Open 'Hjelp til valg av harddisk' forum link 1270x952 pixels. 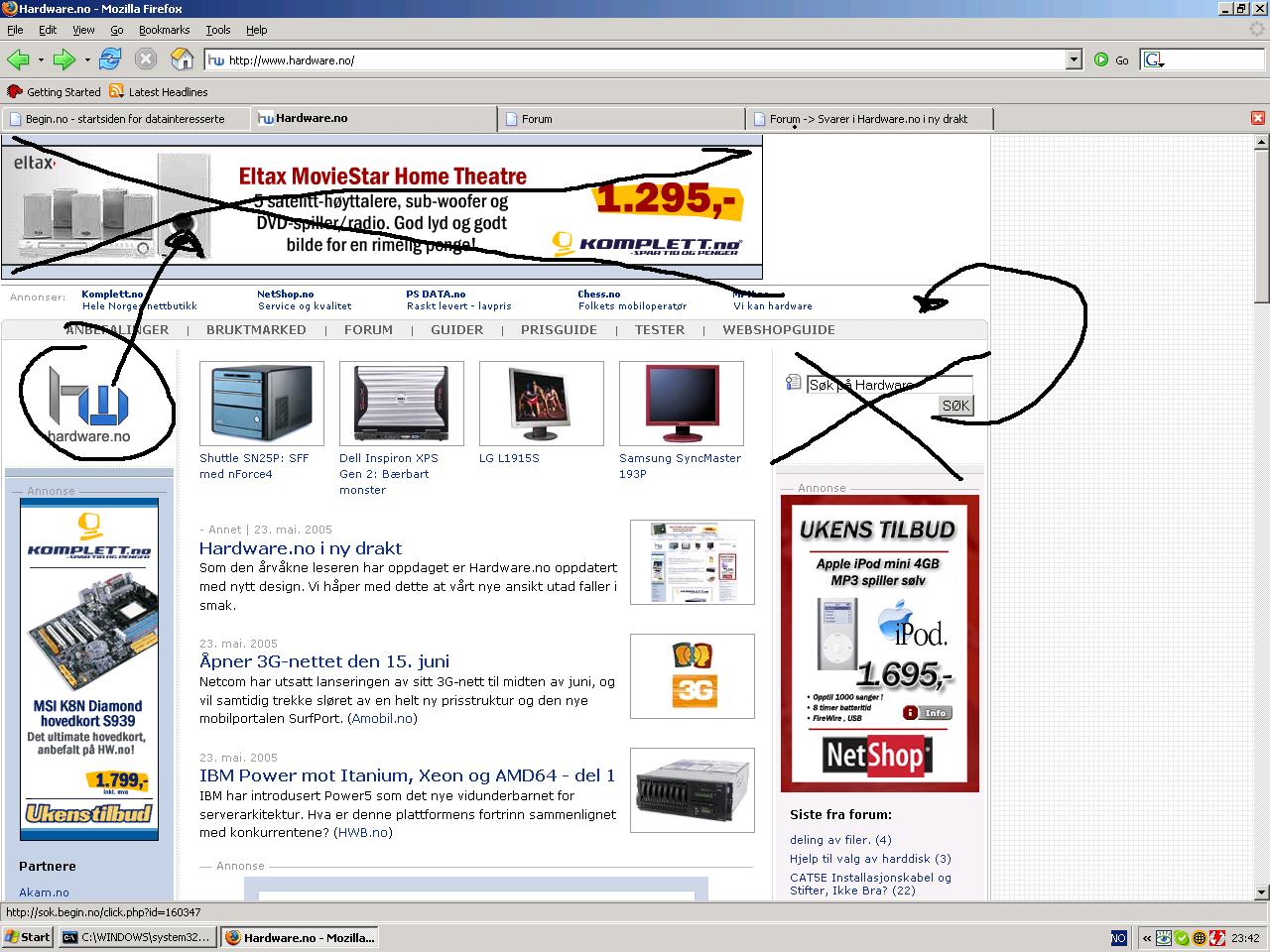coord(870,859)
